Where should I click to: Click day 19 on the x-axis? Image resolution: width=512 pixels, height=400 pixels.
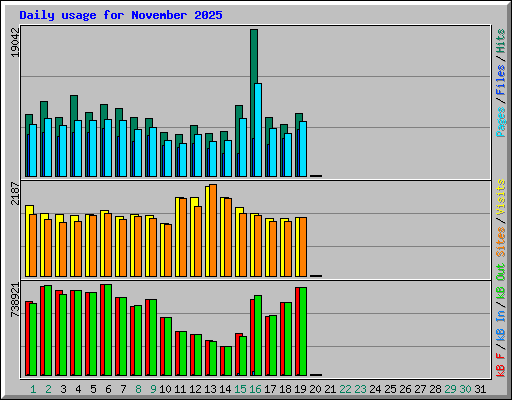[x=300, y=389]
